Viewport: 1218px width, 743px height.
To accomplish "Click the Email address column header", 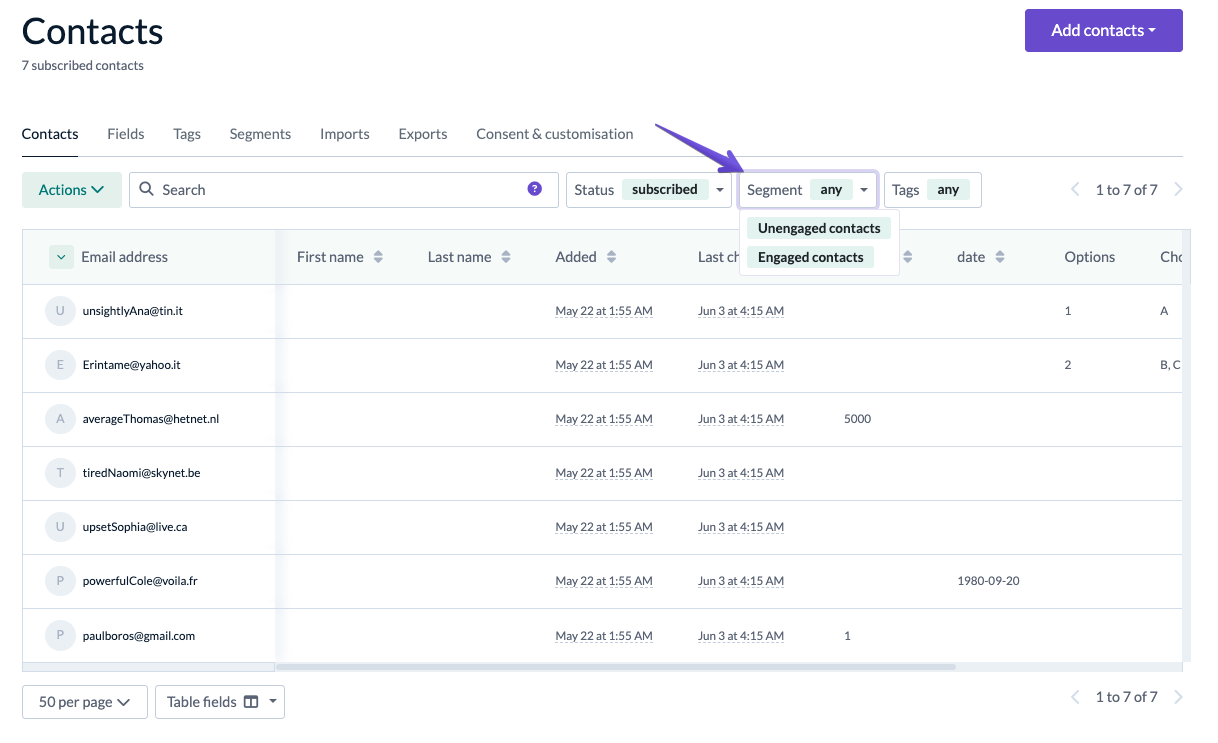I will [125, 257].
